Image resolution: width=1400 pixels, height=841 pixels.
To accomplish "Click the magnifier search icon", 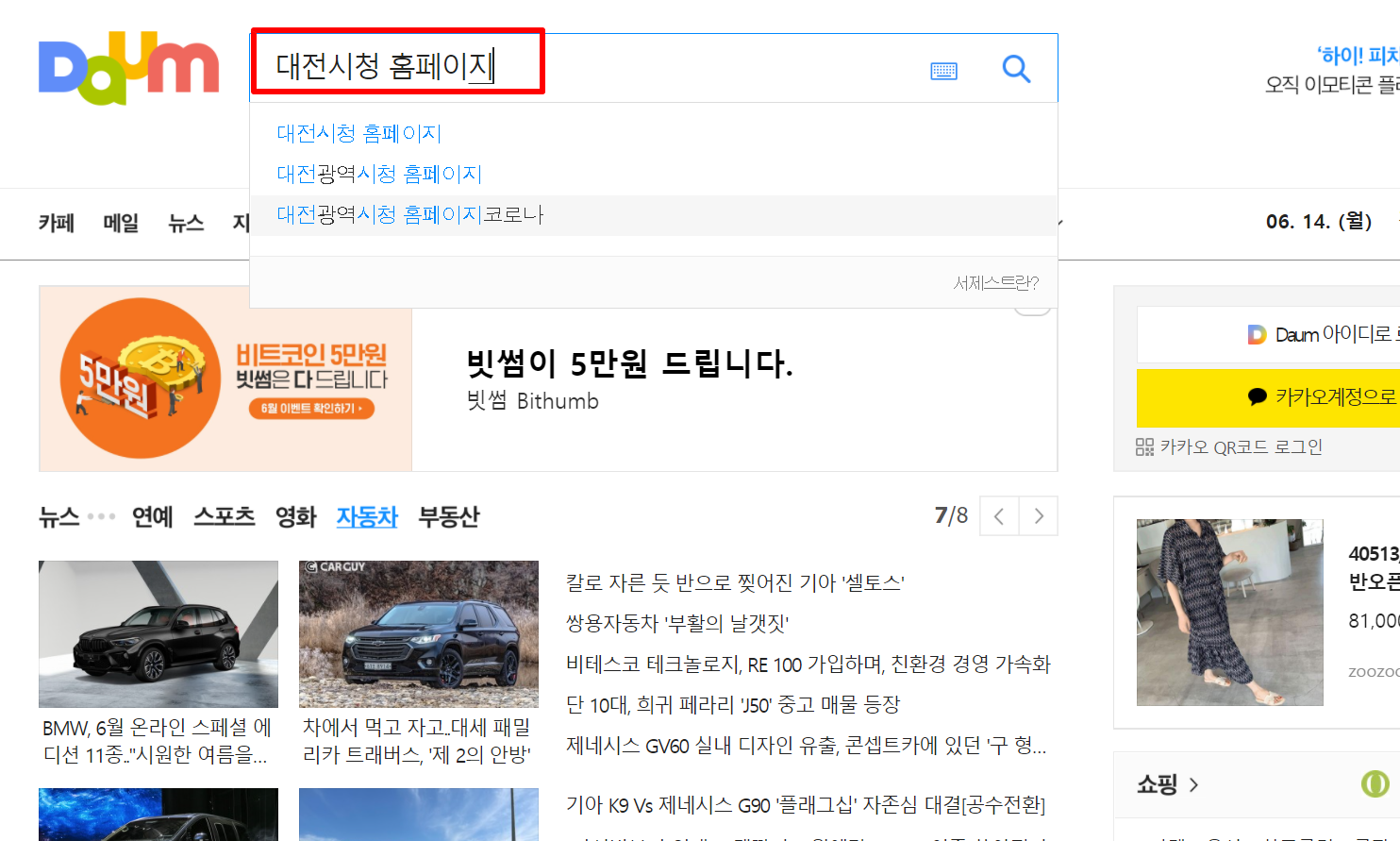I will (1016, 69).
